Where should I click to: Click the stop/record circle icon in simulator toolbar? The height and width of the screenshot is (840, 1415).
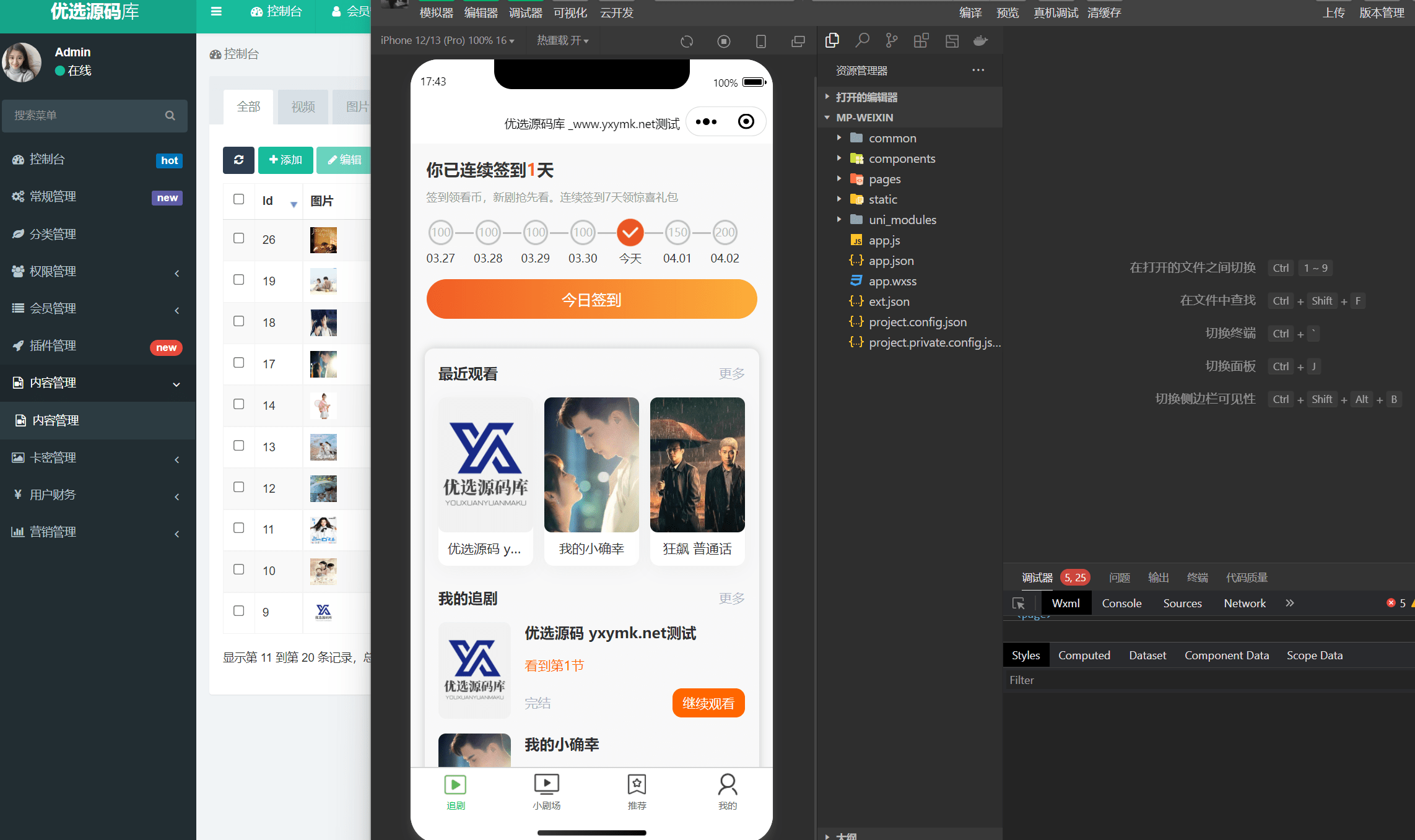coord(723,41)
